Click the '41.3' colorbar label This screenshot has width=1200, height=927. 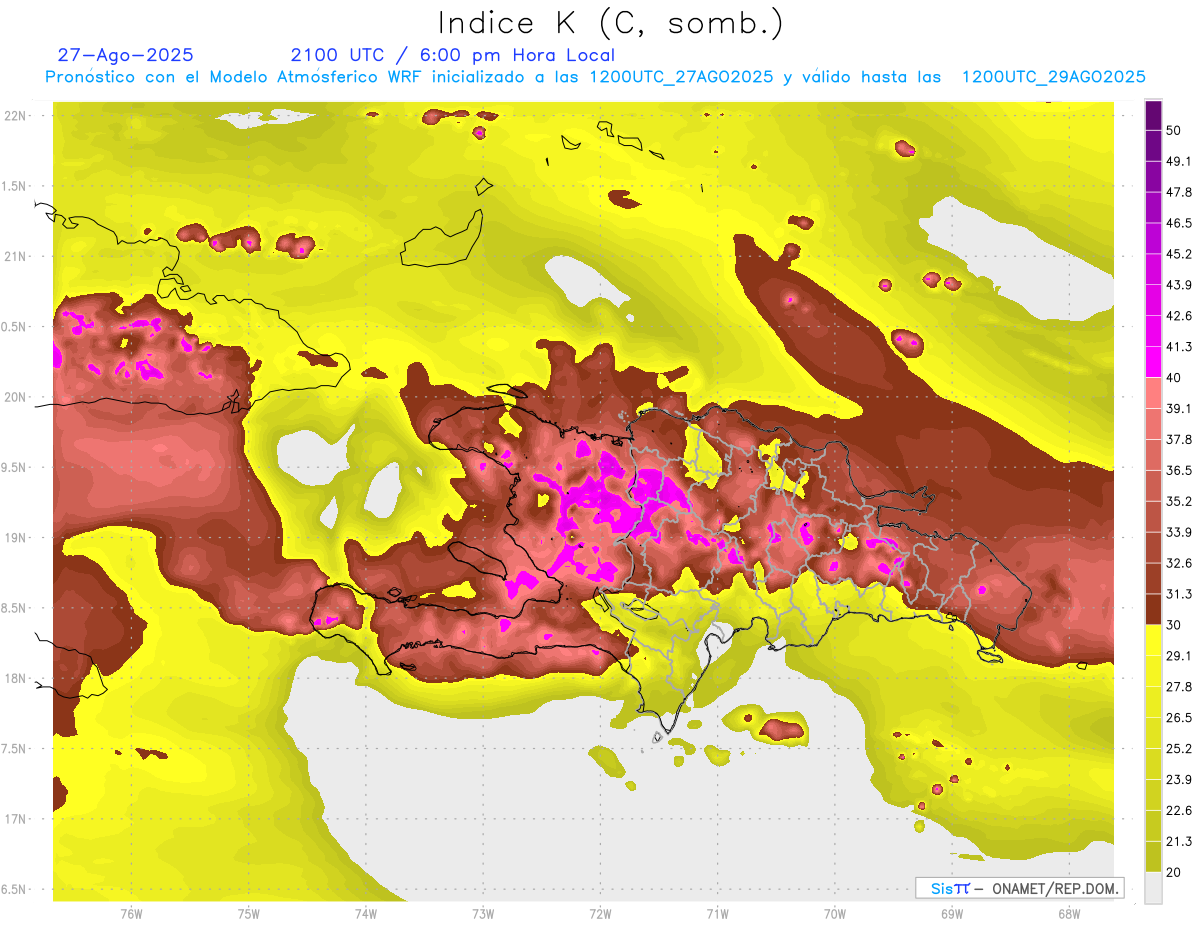[1178, 347]
